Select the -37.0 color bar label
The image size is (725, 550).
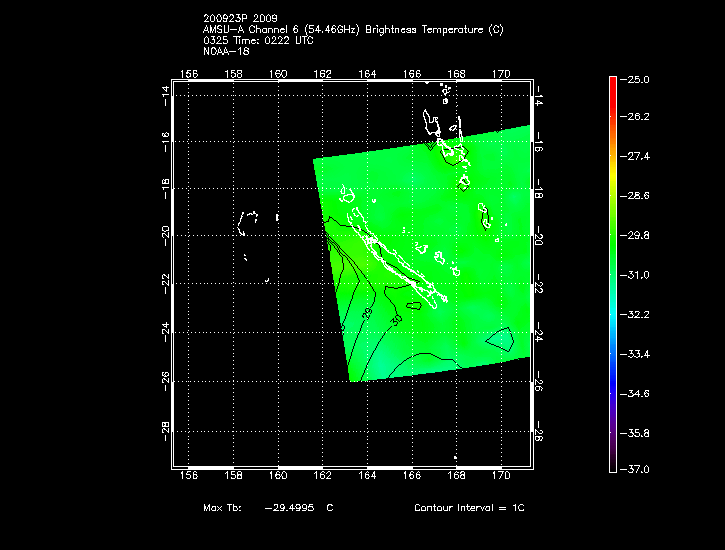(x=639, y=469)
